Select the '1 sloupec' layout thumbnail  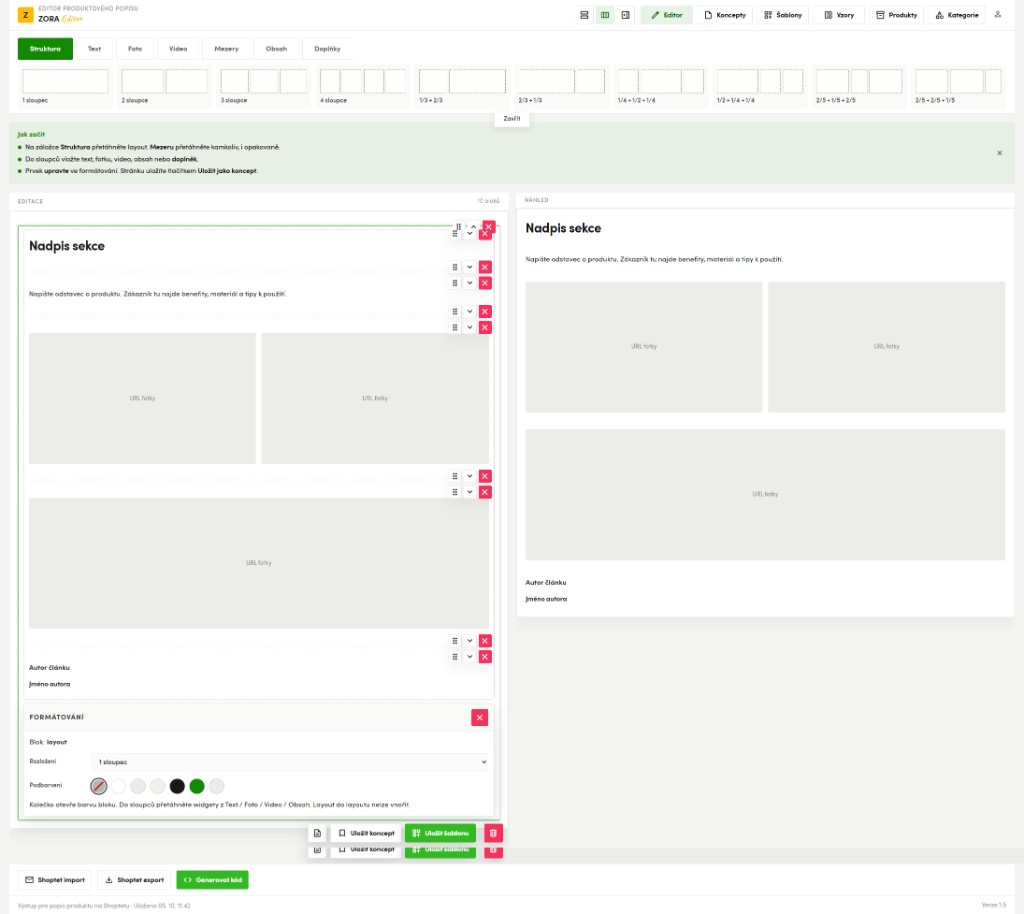[65, 86]
